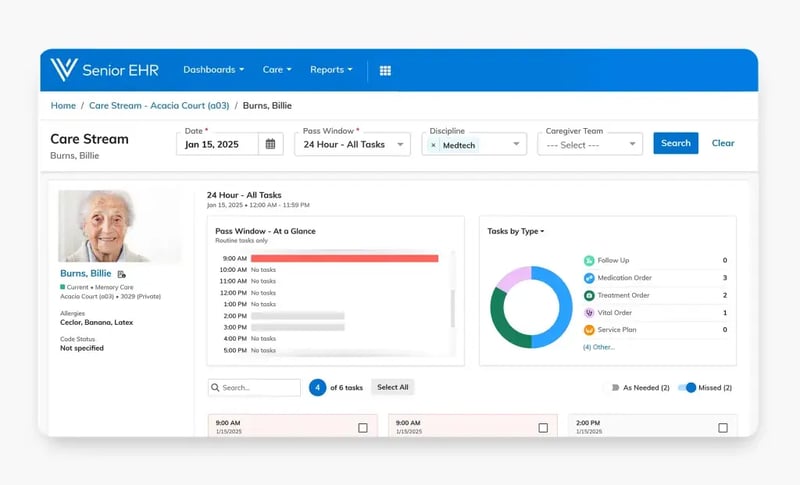The image size is (800, 485).
Task: Click the red 9:00 AM progress bar
Action: click(344, 259)
